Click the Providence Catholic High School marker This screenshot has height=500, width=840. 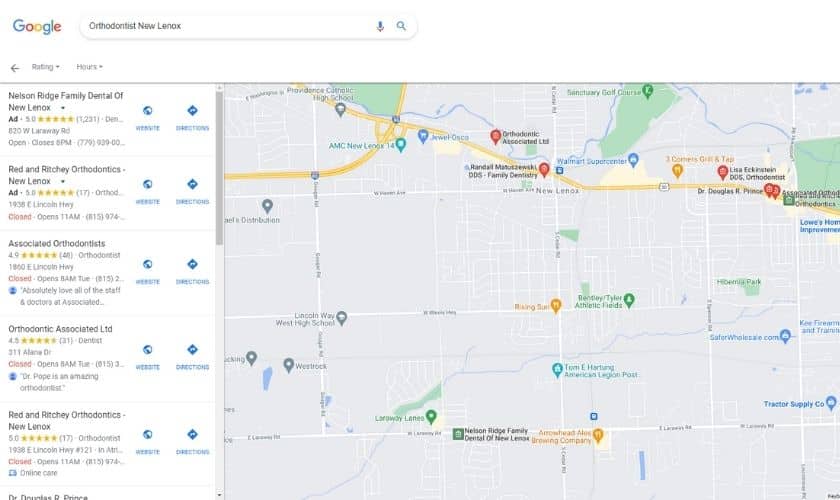click(340, 110)
